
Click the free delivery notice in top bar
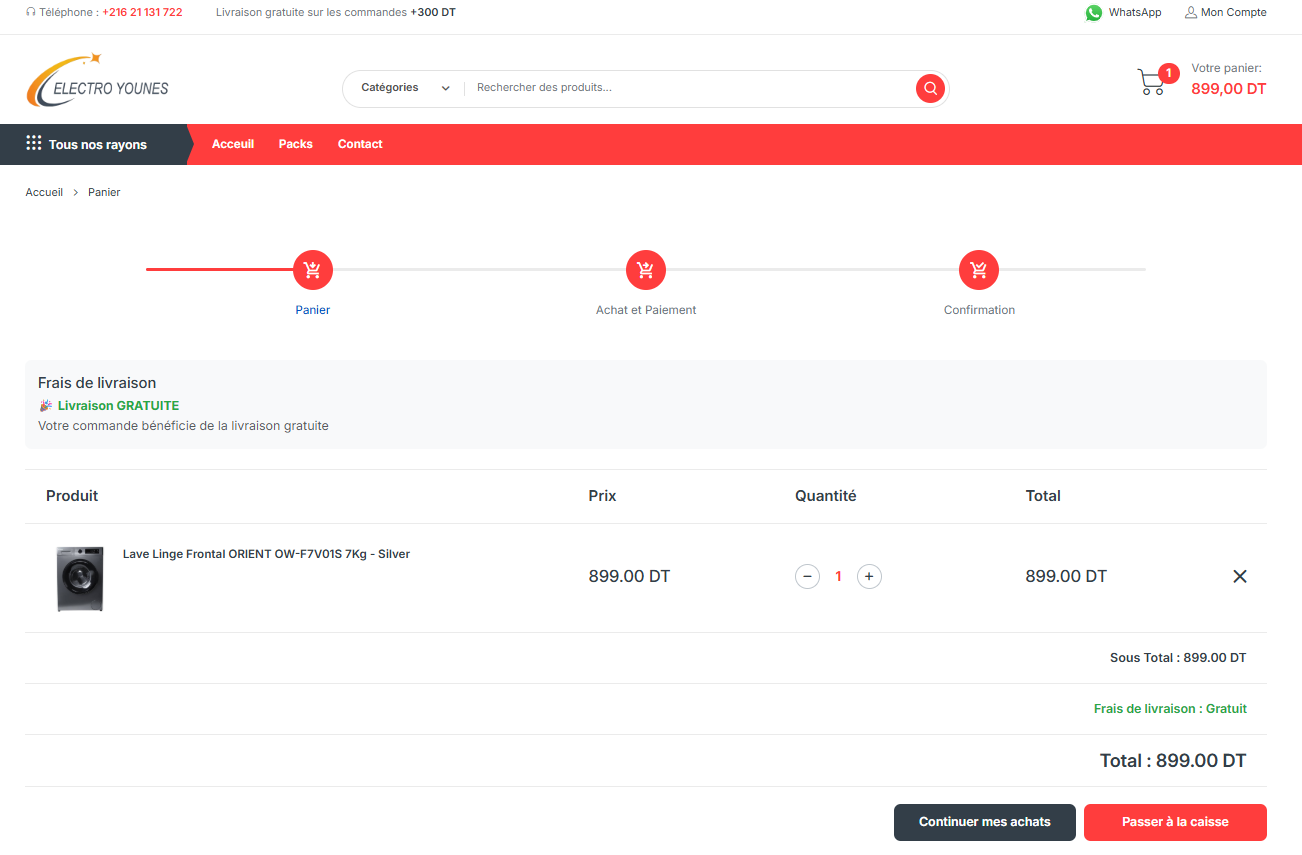(336, 13)
